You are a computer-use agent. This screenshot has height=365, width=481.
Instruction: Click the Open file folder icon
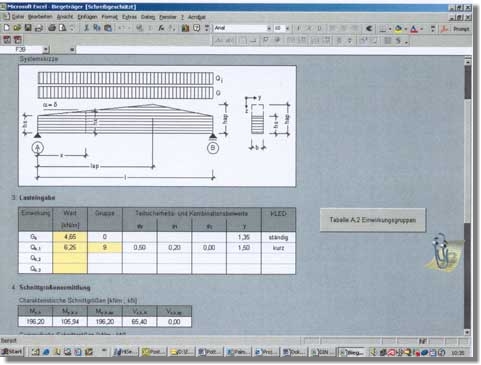(x=17, y=28)
